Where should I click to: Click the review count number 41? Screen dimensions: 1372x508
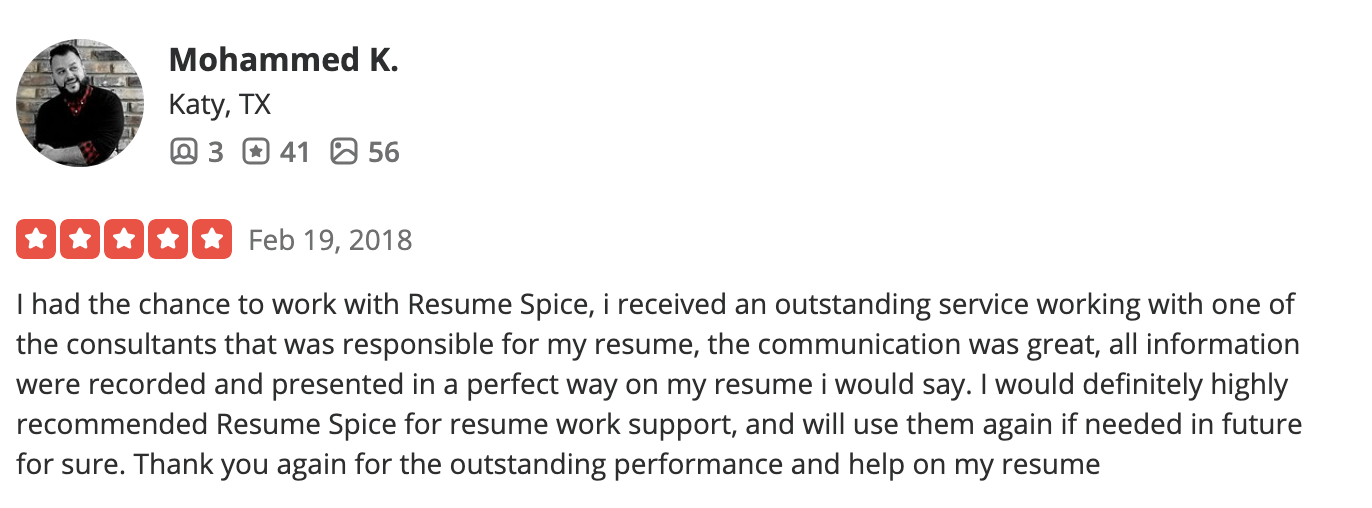(x=294, y=152)
